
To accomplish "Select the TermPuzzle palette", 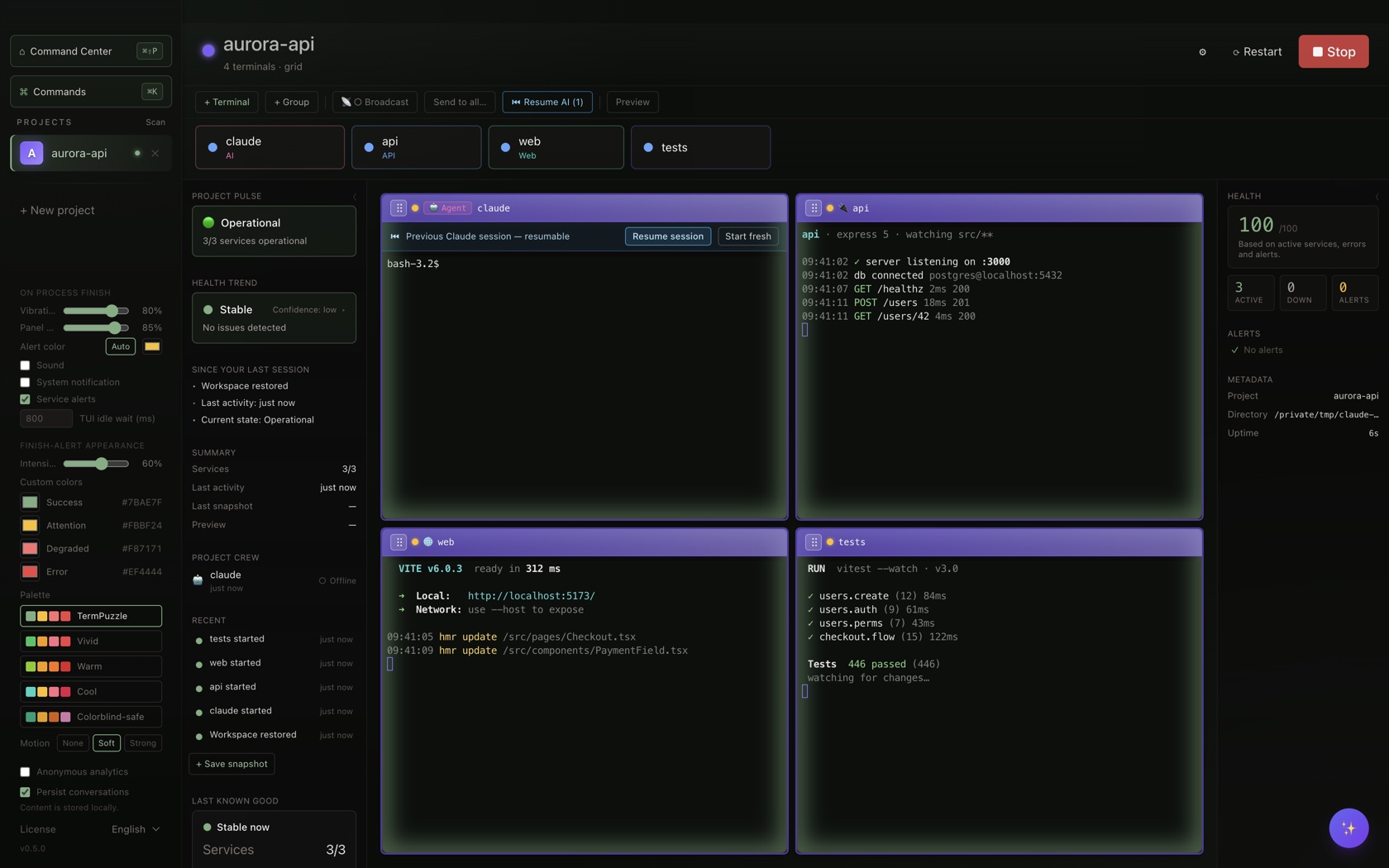I will point(91,617).
